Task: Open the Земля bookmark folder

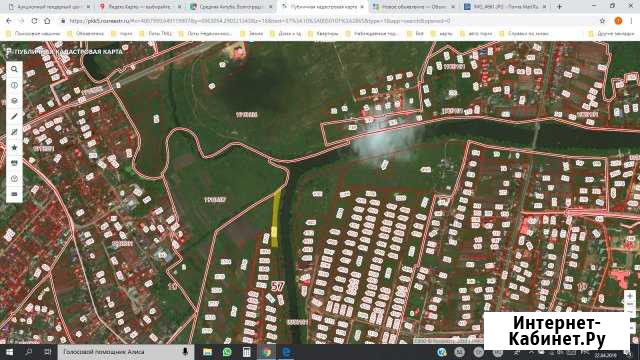Action: point(252,34)
